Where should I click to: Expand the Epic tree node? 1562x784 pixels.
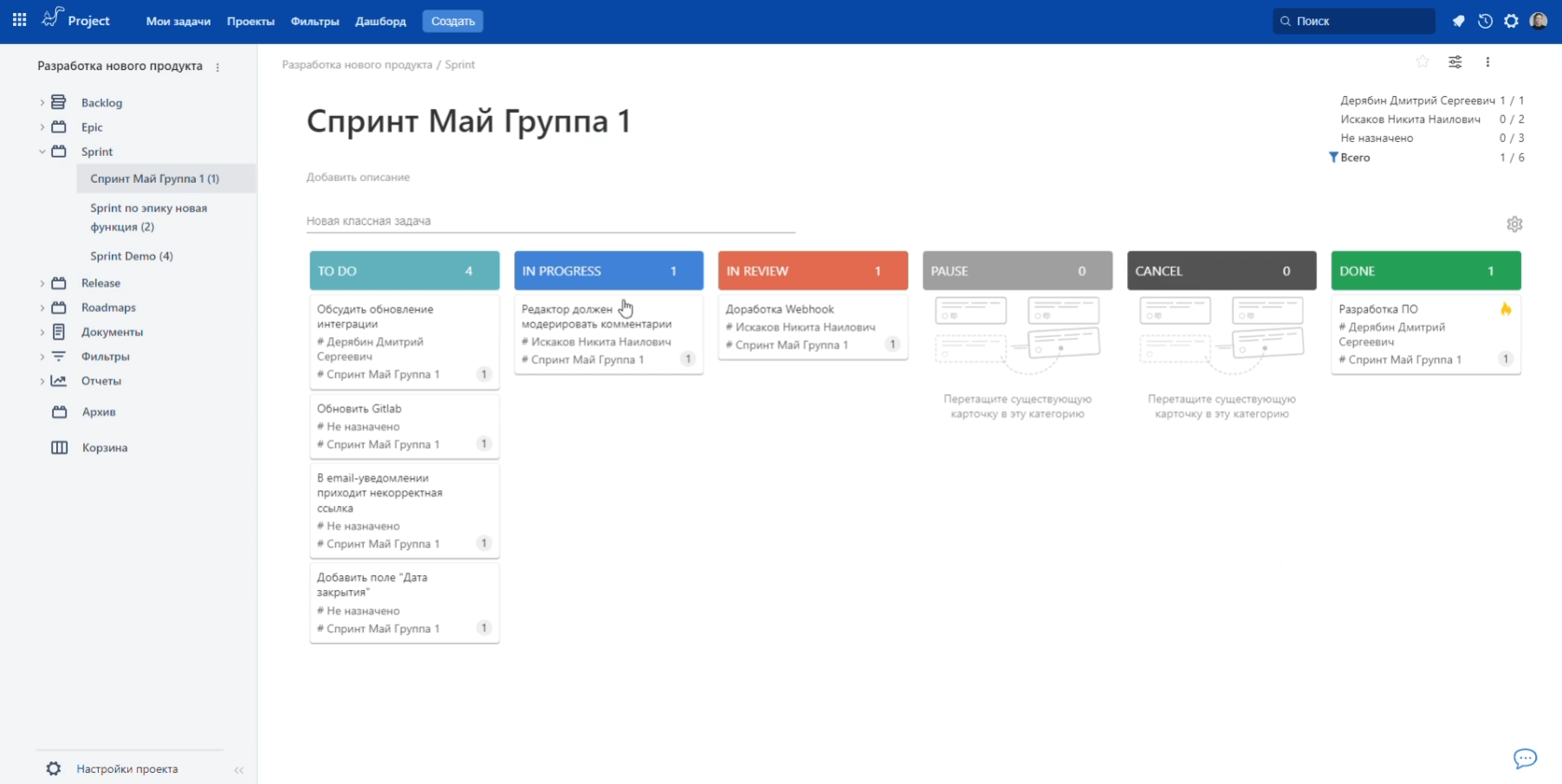coord(42,126)
